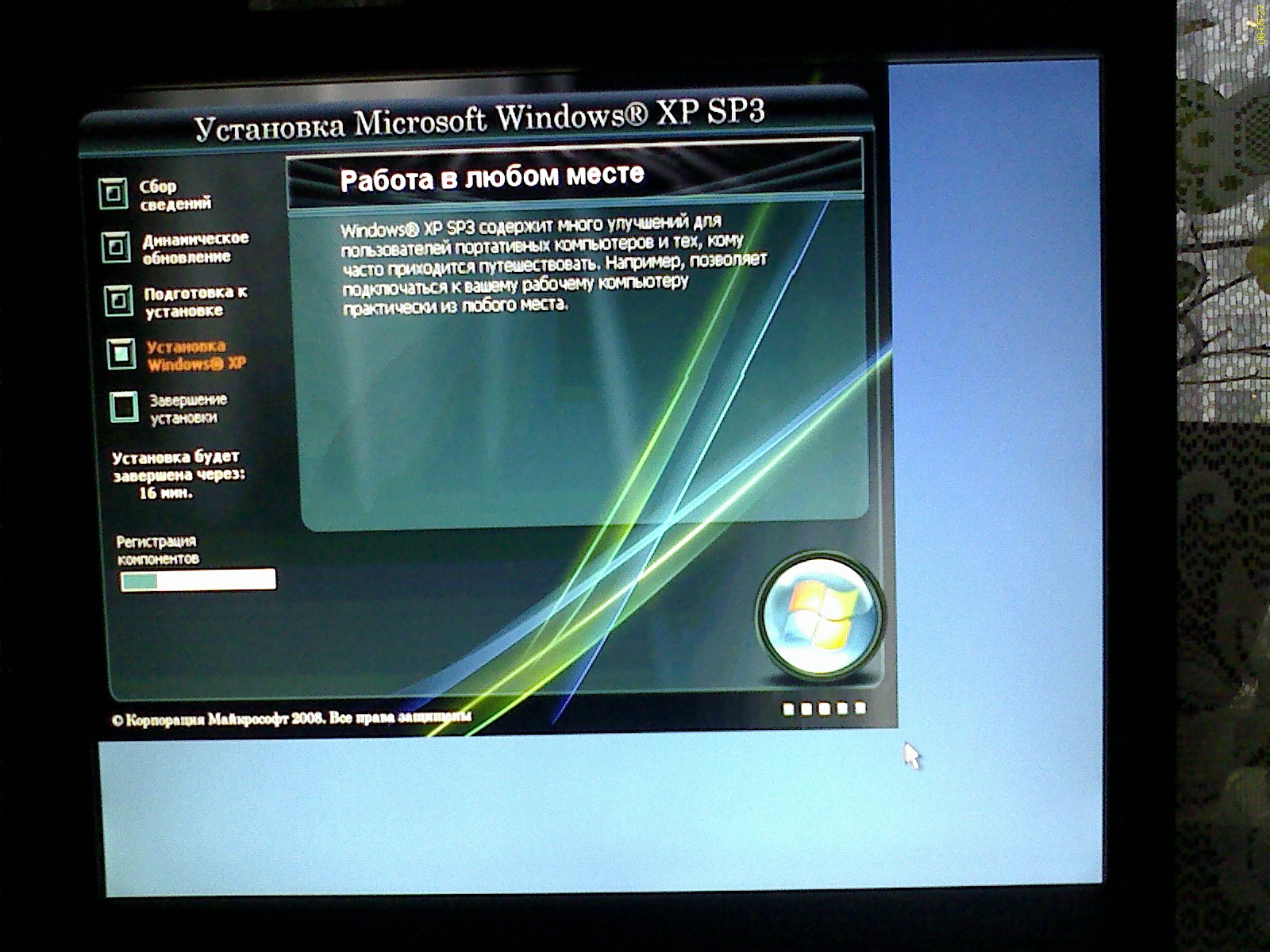Click the orange Установка Windows XP label
The height and width of the screenshot is (952, 1270).
tap(196, 355)
